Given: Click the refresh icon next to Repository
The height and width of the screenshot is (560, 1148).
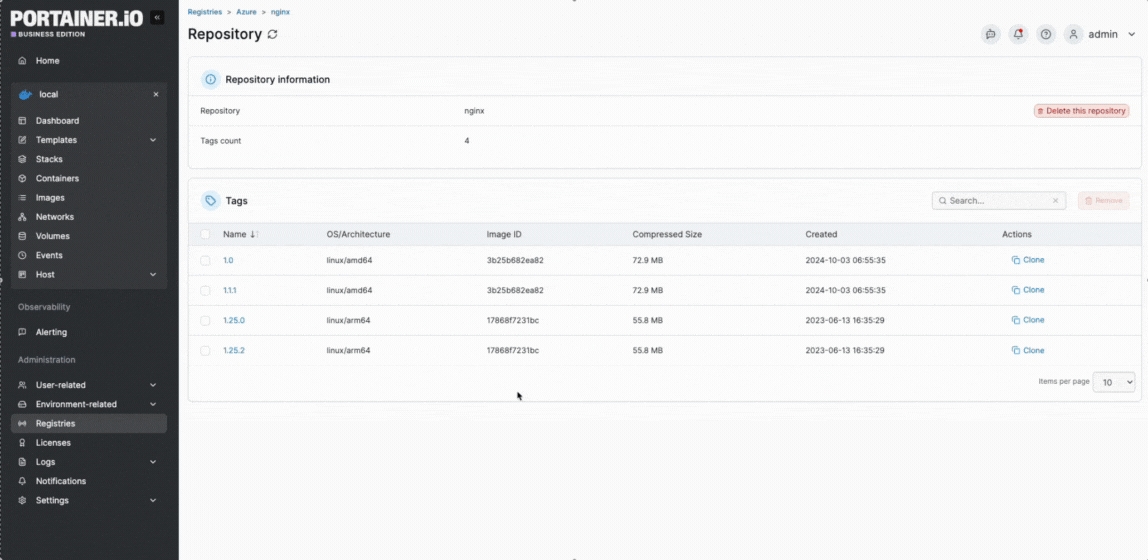Looking at the screenshot, I should tap(272, 34).
